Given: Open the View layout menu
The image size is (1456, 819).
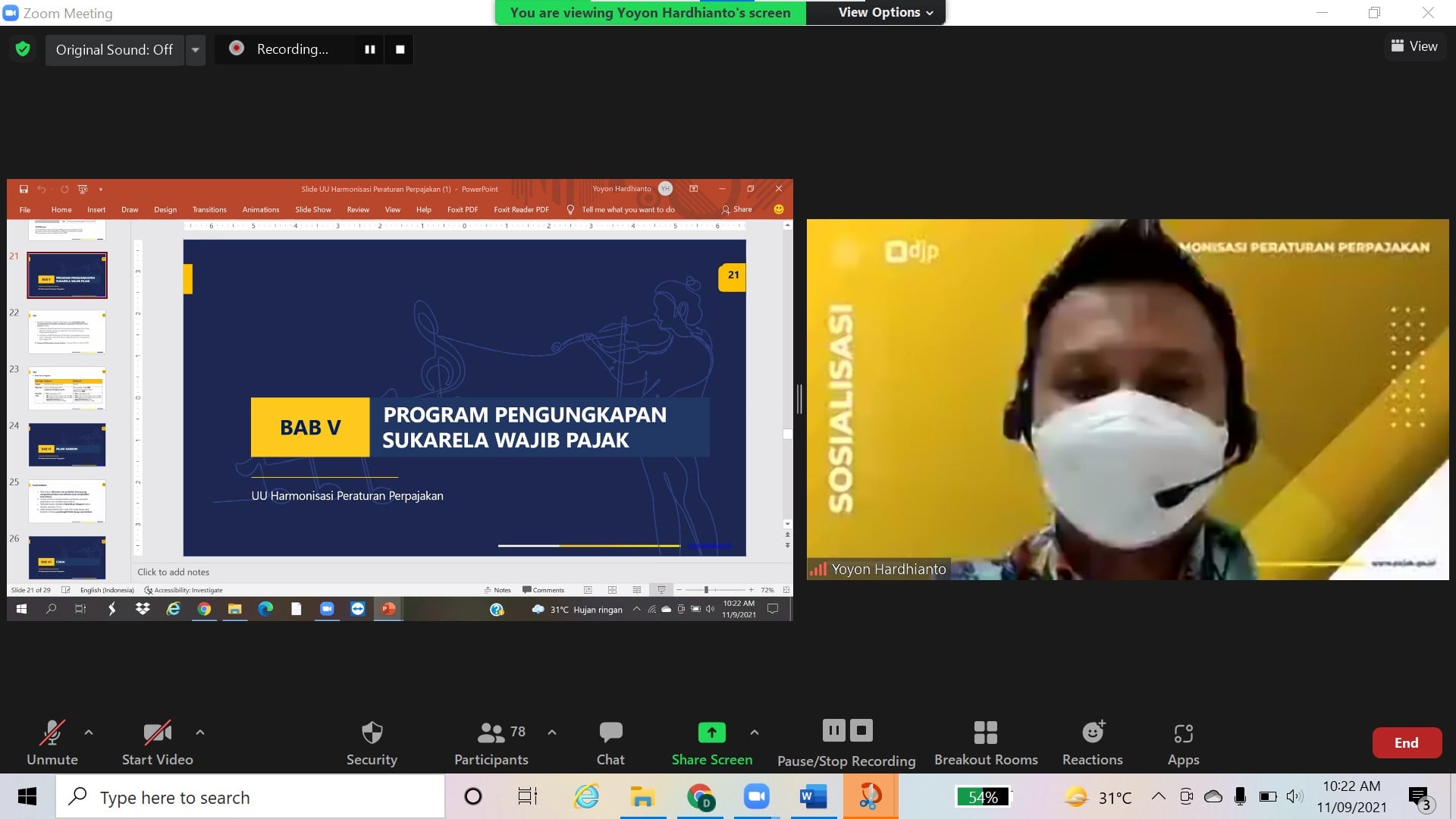Looking at the screenshot, I should click(1414, 46).
